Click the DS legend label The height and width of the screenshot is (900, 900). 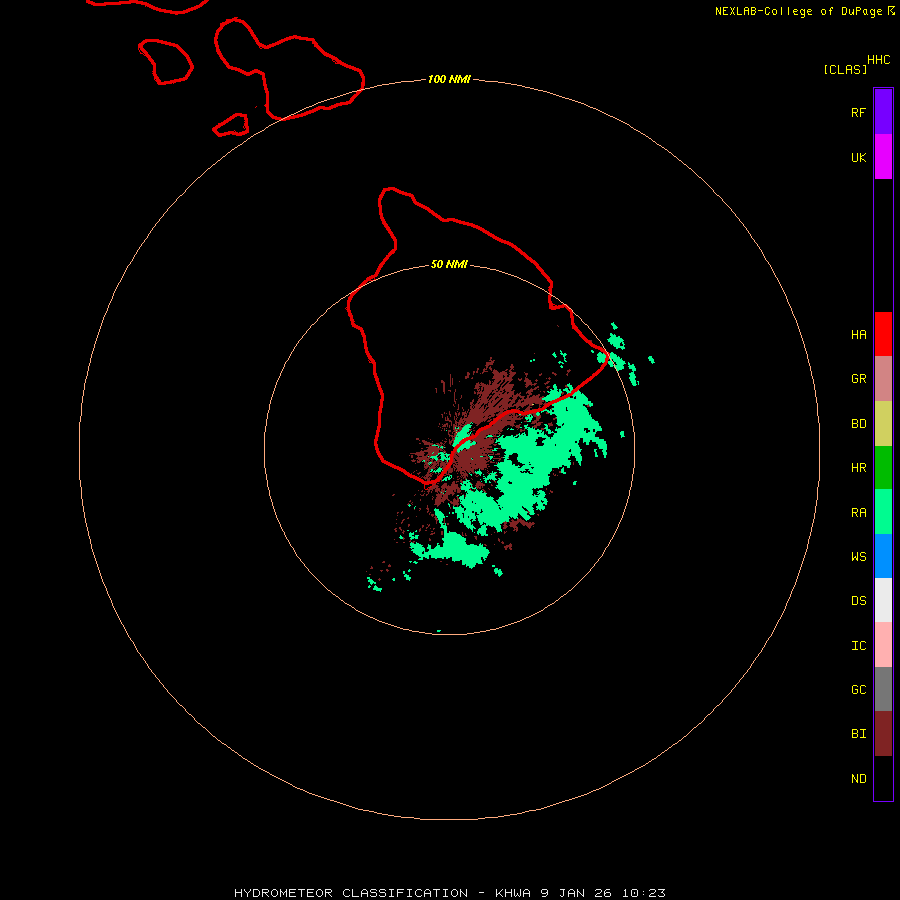[858, 601]
